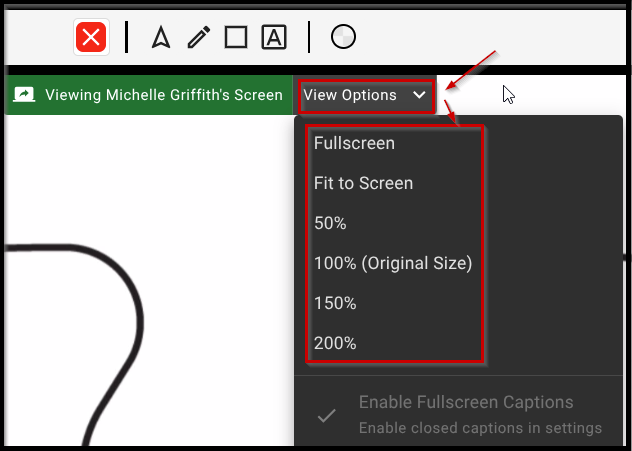Click 'Enable closed captions in settings' text

[x=480, y=428]
